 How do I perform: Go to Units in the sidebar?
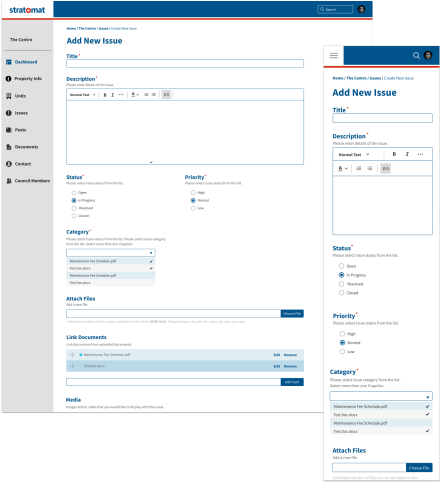(16, 96)
